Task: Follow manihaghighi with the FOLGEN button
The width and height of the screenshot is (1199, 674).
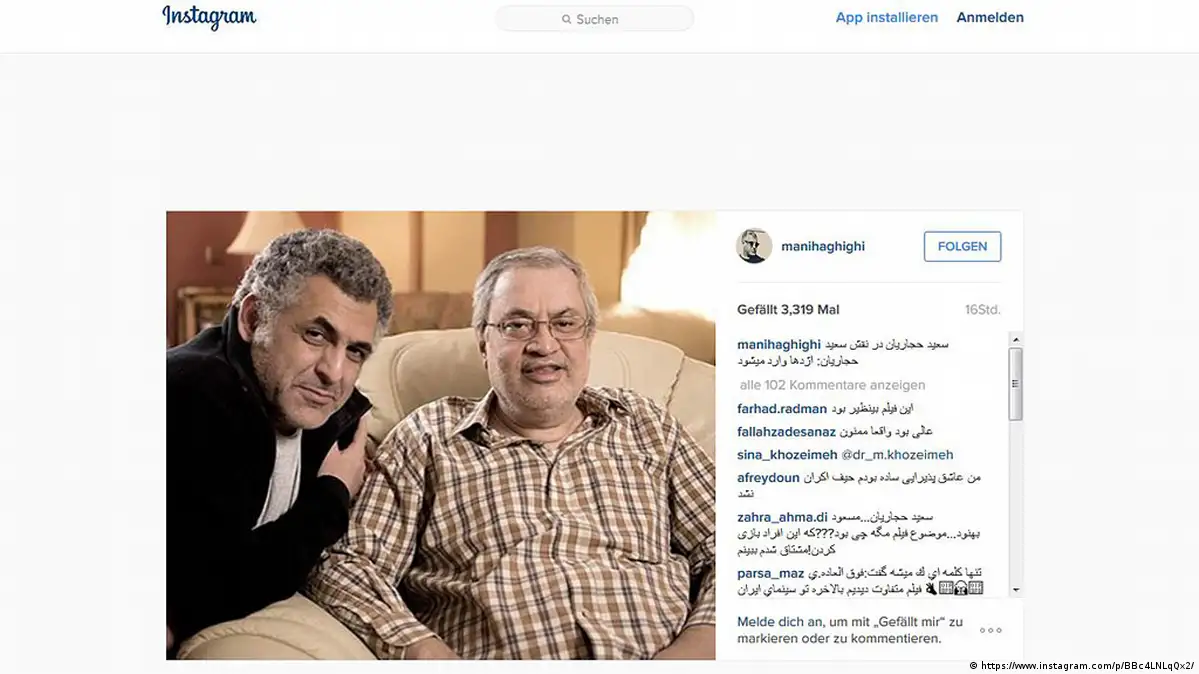Action: point(962,246)
